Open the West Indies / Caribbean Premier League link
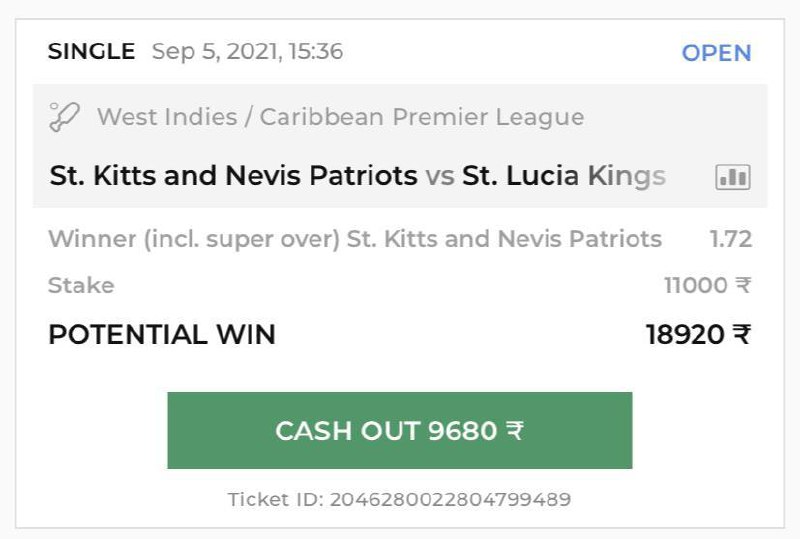The width and height of the screenshot is (800, 539). tap(340, 117)
